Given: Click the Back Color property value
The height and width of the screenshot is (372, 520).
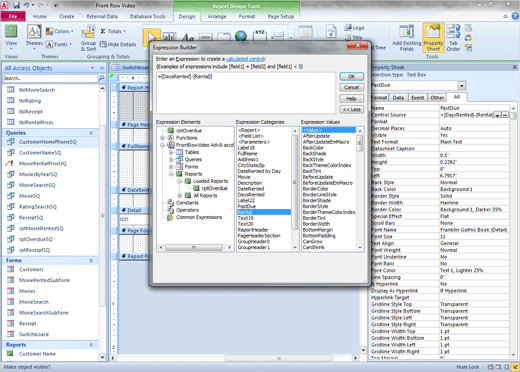Looking at the screenshot, I should click(x=473, y=189).
